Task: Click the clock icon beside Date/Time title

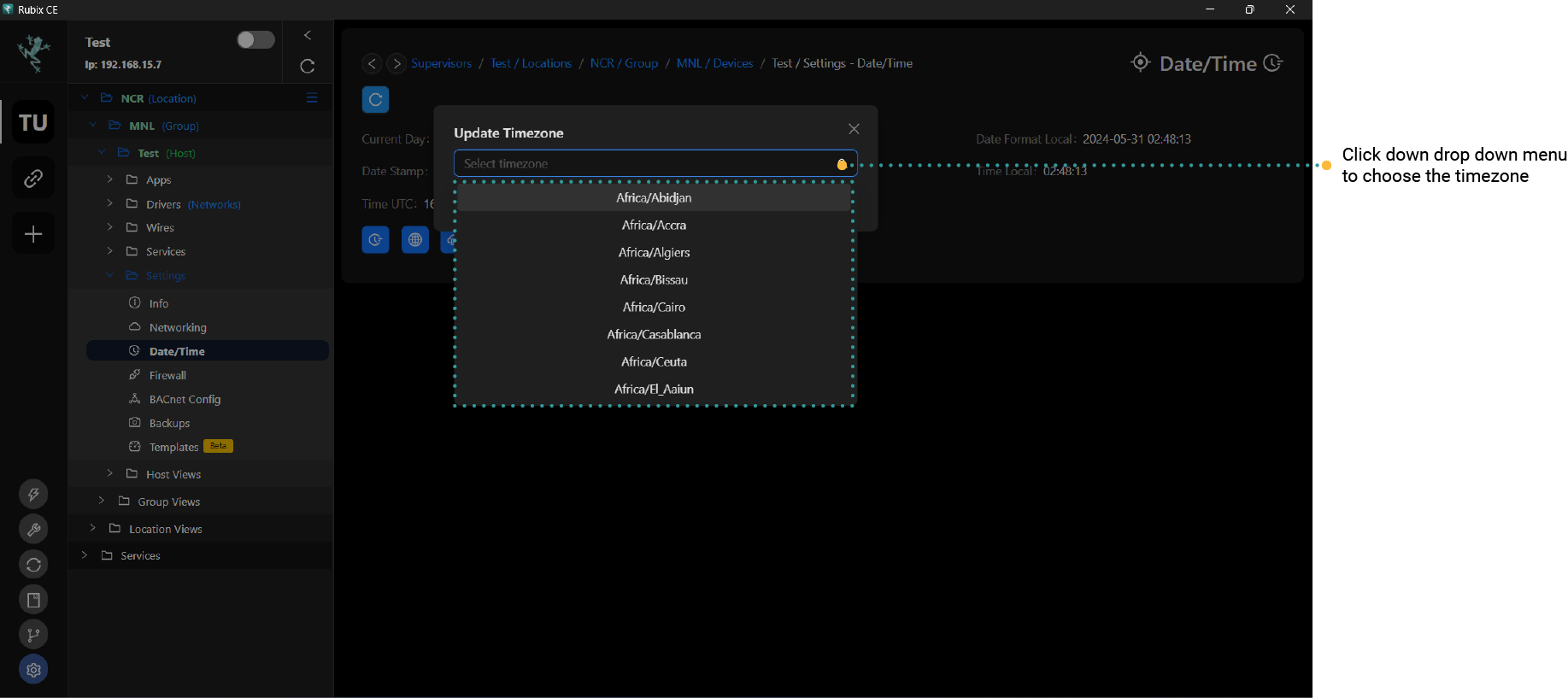Action: 1273,62
